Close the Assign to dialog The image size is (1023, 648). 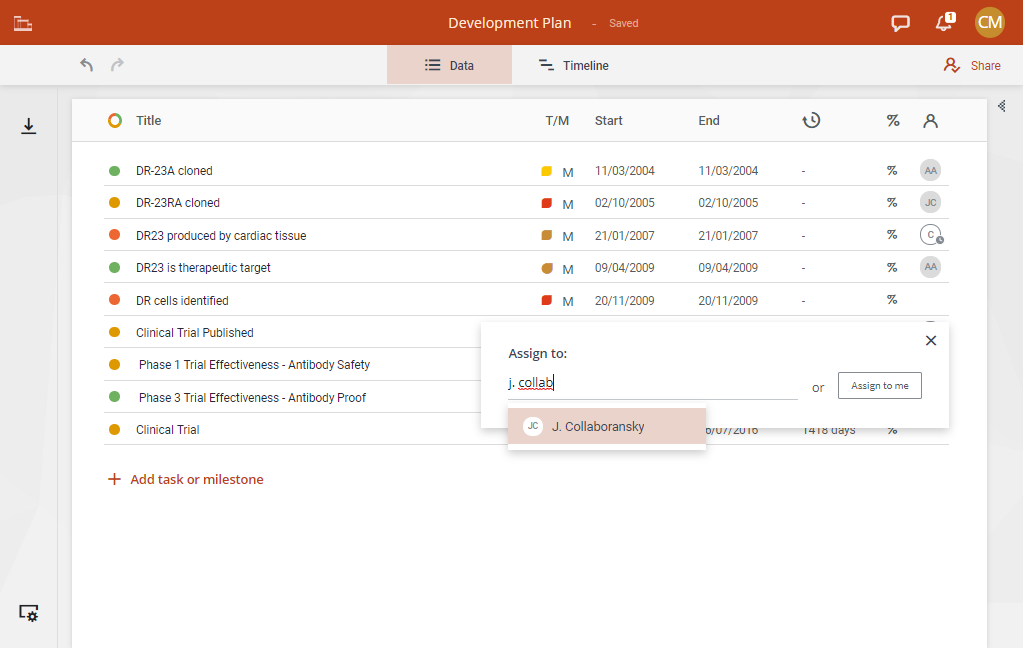[931, 341]
